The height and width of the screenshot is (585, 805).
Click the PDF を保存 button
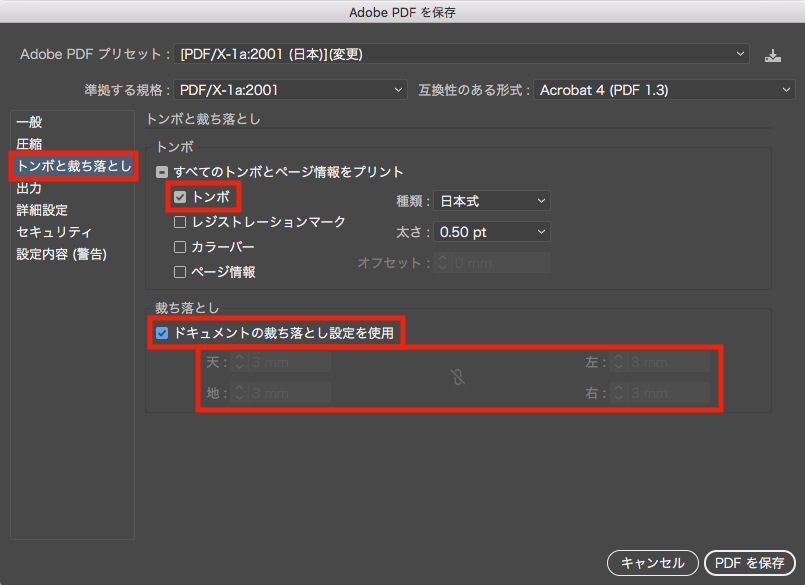point(750,563)
